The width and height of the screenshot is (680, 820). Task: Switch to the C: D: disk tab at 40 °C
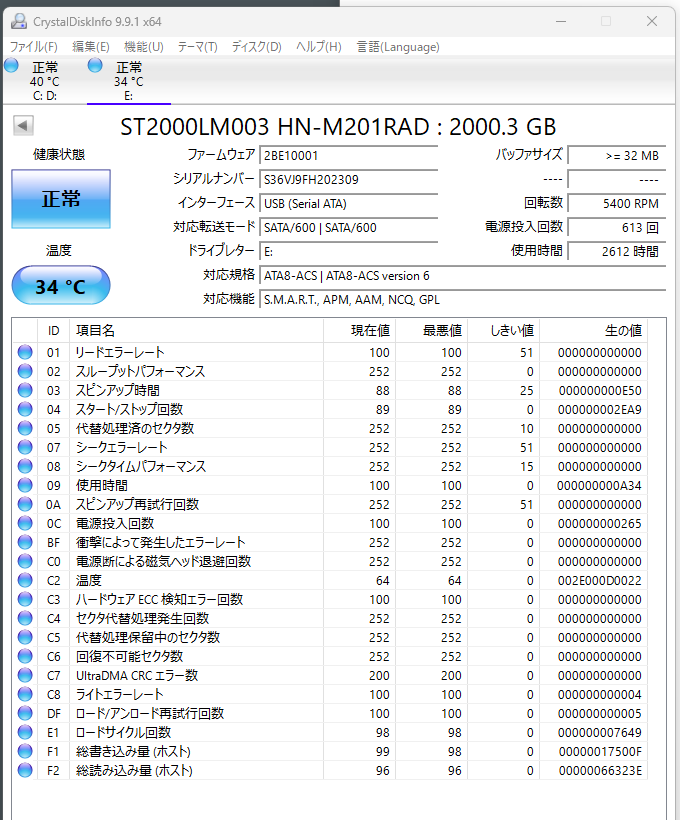[x=45, y=81]
